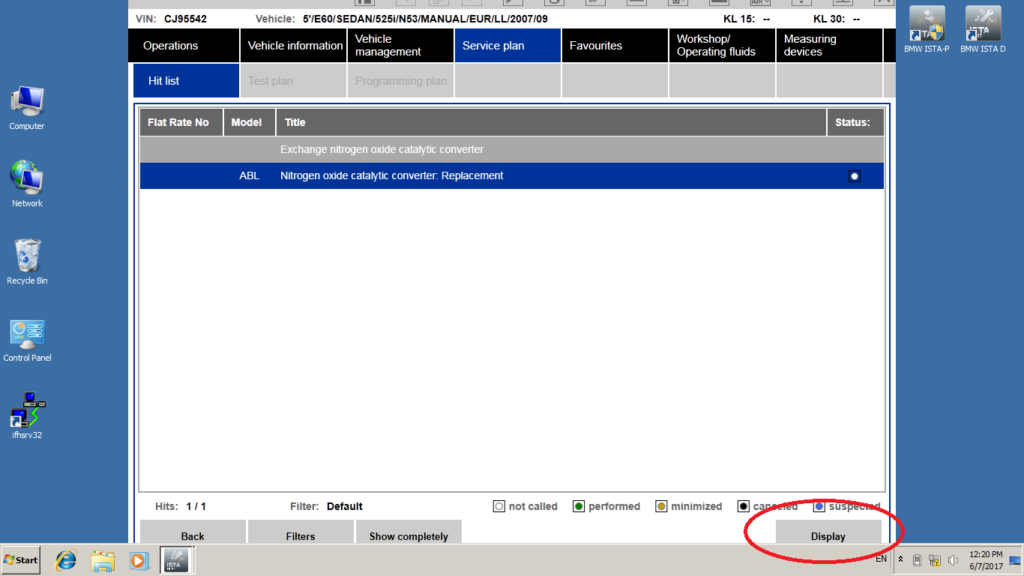The height and width of the screenshot is (576, 1024).
Task: Select the BMW ISTA-P desktop shortcut
Action: 927,29
